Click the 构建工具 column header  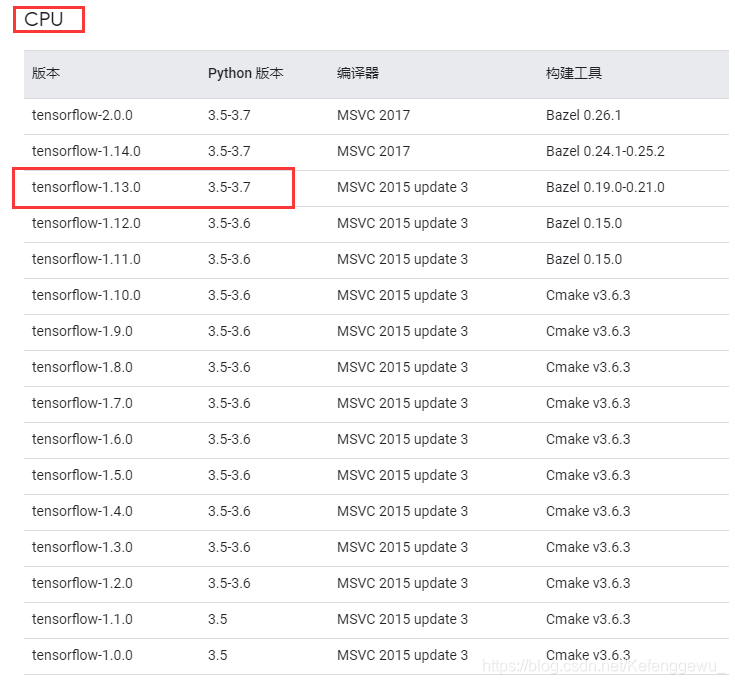click(x=574, y=73)
